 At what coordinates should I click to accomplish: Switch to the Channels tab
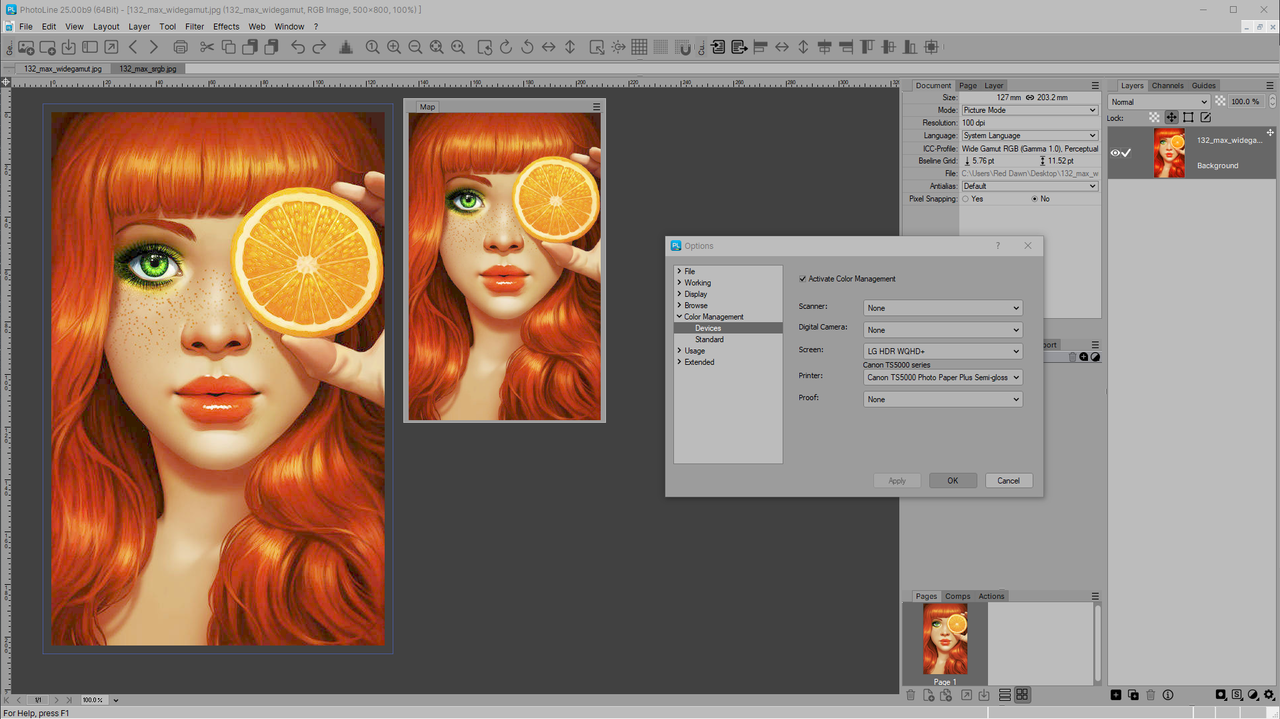coord(1167,86)
